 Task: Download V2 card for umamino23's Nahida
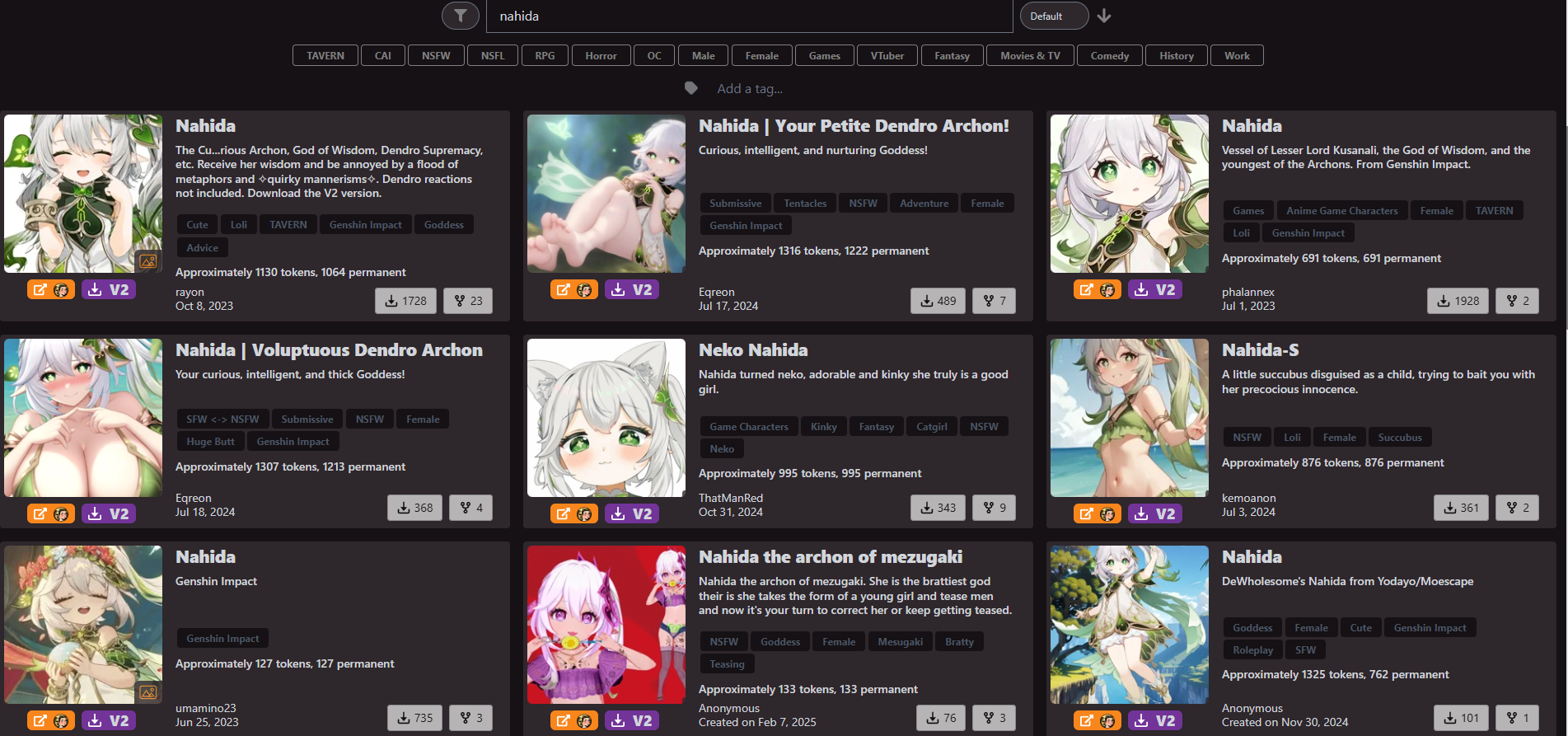point(109,720)
